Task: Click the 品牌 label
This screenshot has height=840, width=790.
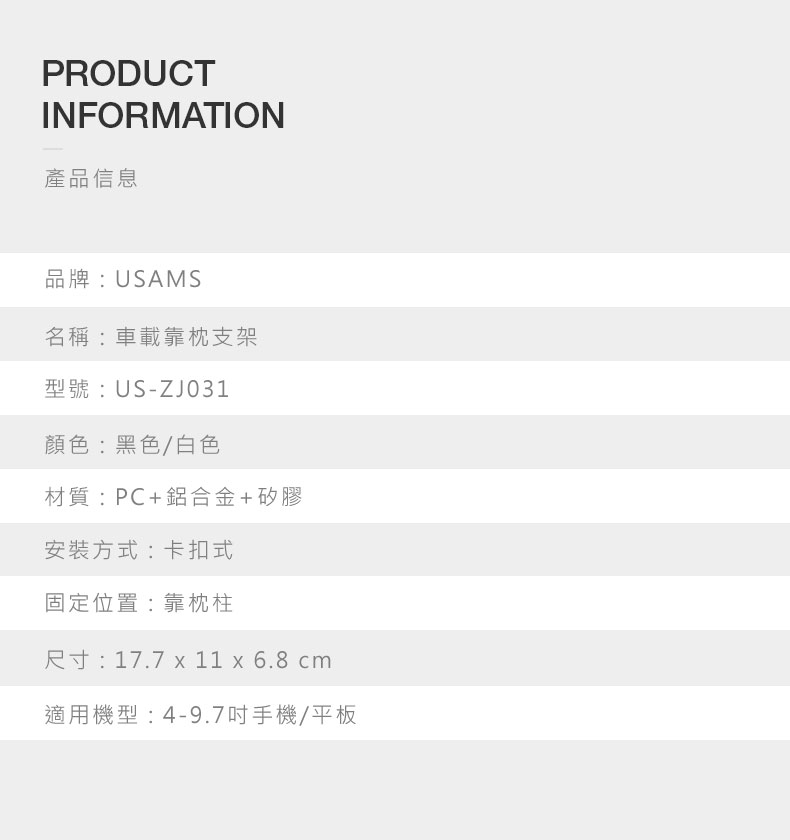Action: click(x=67, y=279)
